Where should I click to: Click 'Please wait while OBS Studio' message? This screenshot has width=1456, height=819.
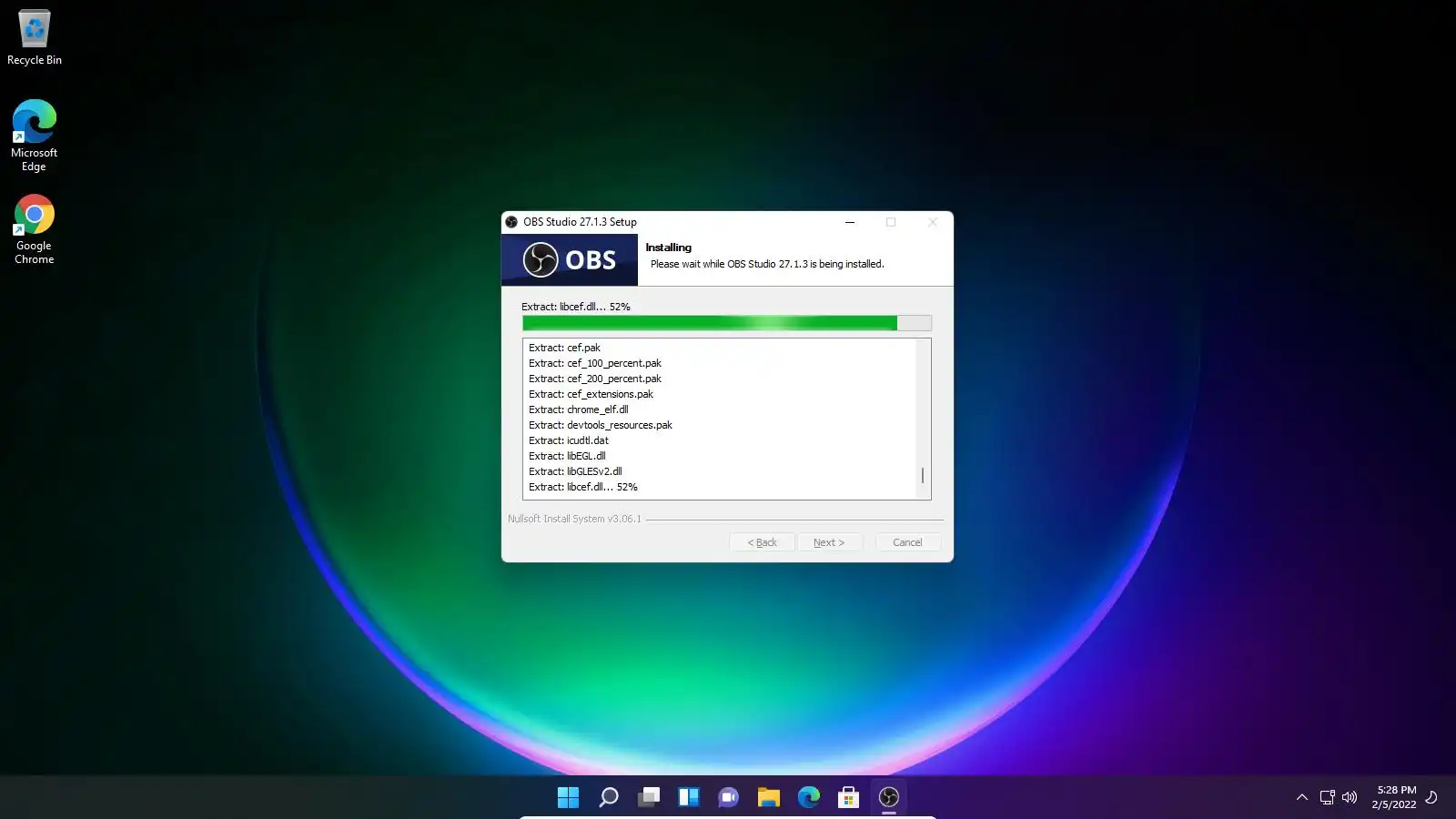coord(767,264)
